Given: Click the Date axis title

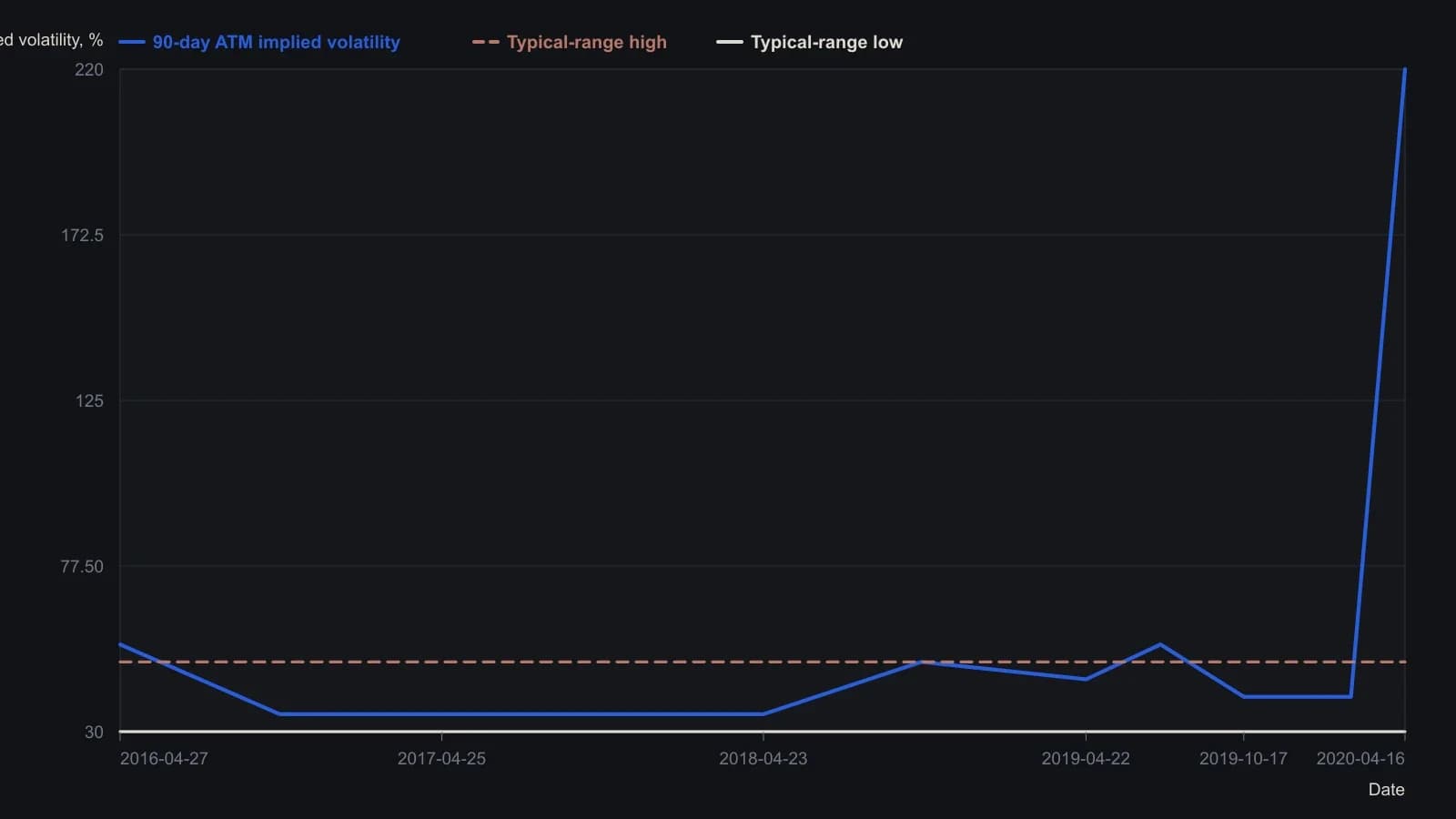Looking at the screenshot, I should tap(1386, 790).
